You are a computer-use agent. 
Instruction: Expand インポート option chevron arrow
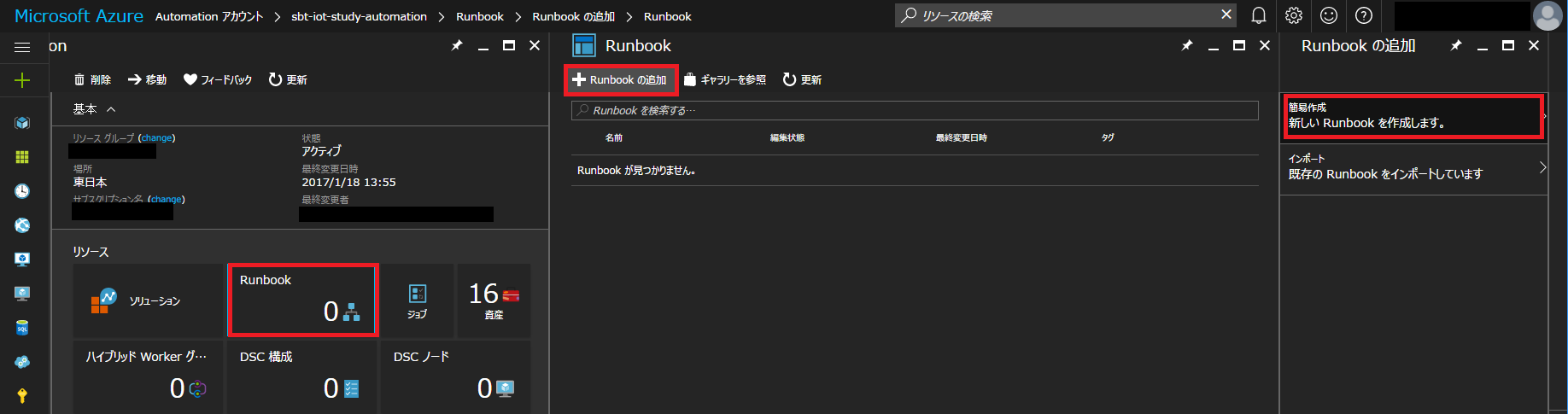tap(1542, 167)
